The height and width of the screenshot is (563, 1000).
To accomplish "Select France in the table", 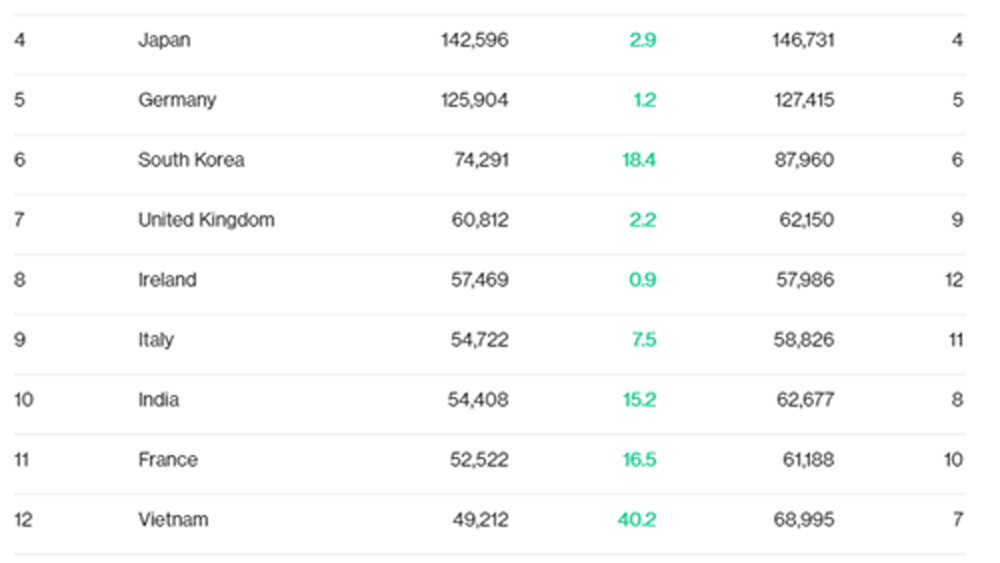I will coord(168,460).
